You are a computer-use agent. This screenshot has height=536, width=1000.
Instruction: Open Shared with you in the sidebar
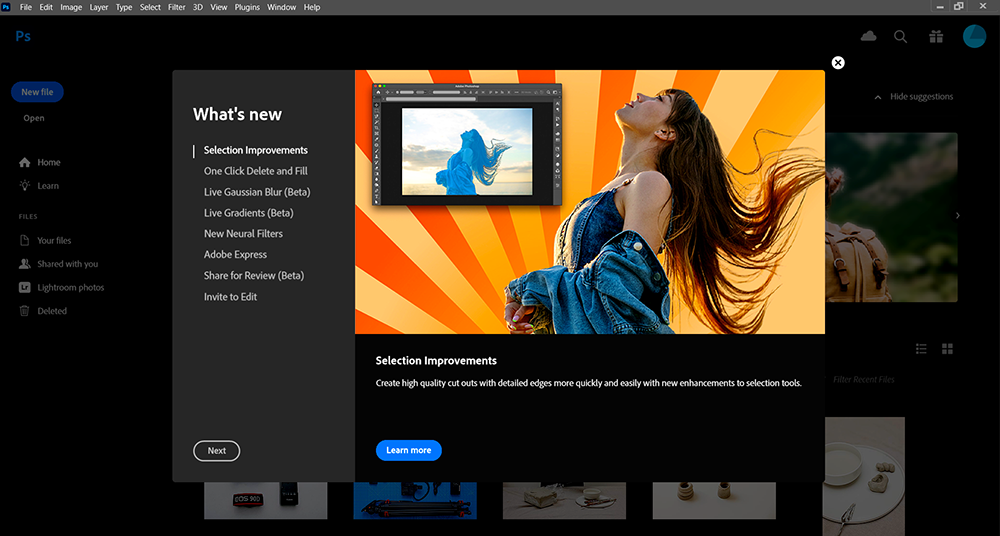tap(68, 264)
